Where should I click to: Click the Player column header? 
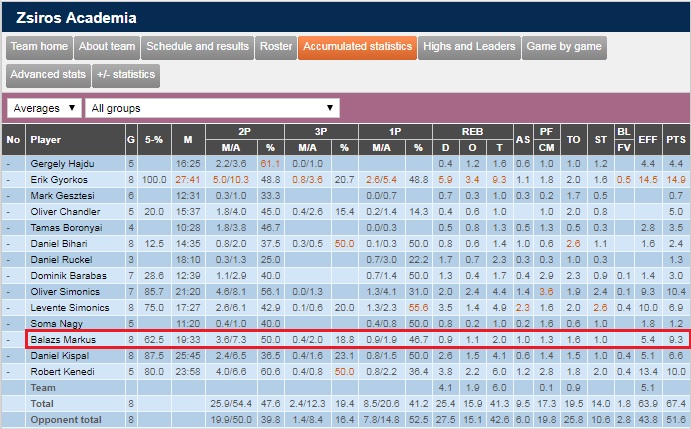[x=46, y=139]
